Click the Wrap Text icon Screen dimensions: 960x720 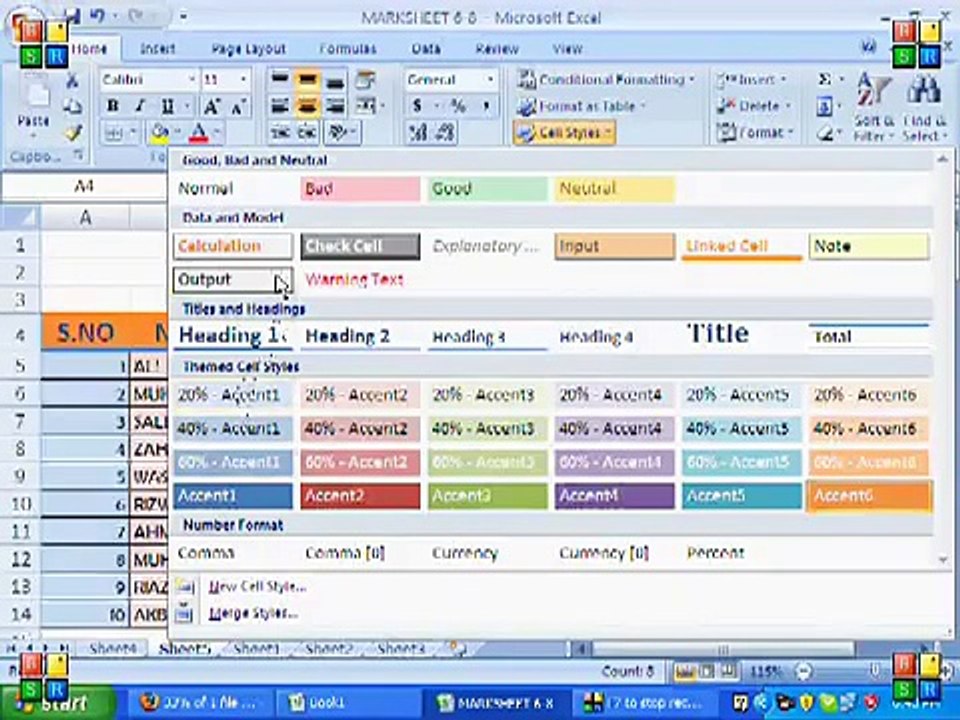point(366,80)
